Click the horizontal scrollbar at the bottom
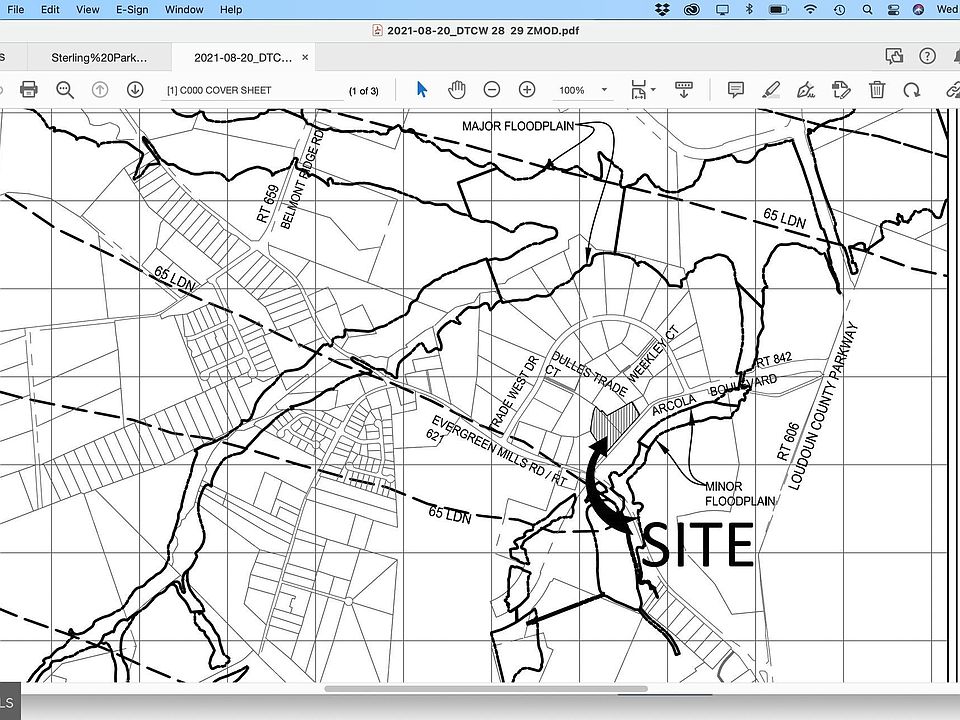Screen dimensions: 960x720 [486, 689]
